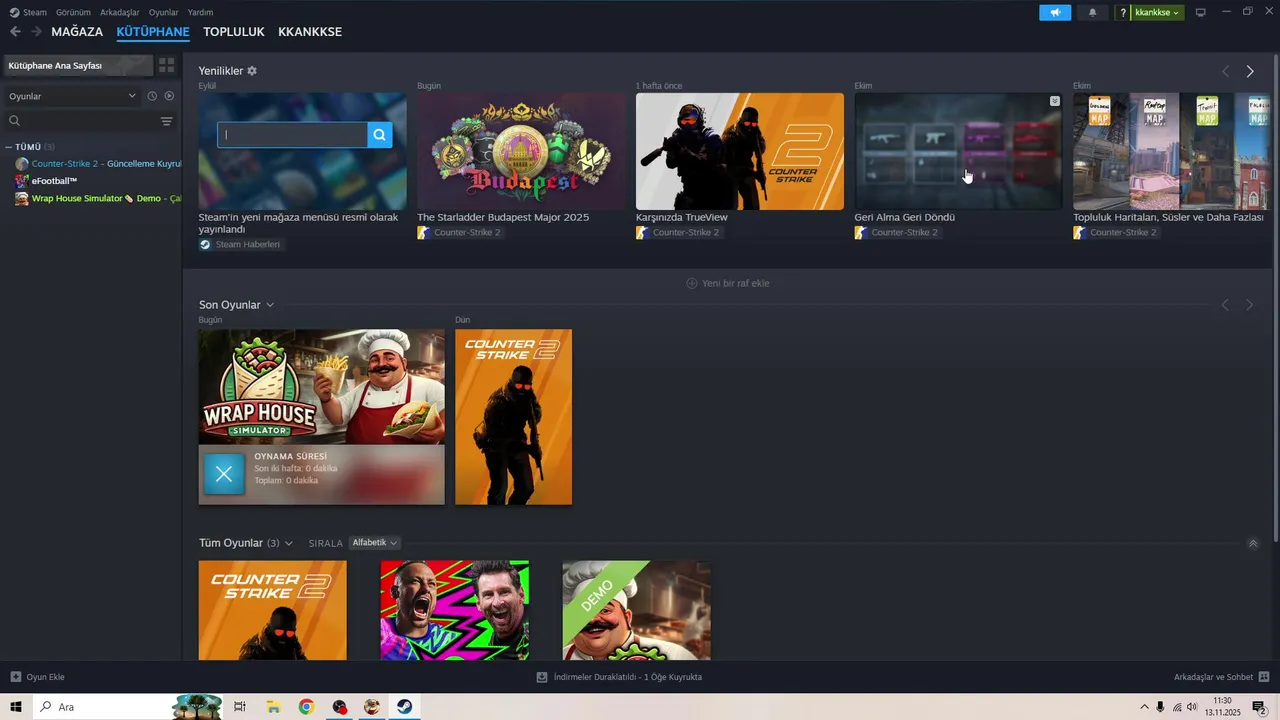Switch to the TOPLULUK tab
The height and width of the screenshot is (720, 1280).
click(234, 32)
